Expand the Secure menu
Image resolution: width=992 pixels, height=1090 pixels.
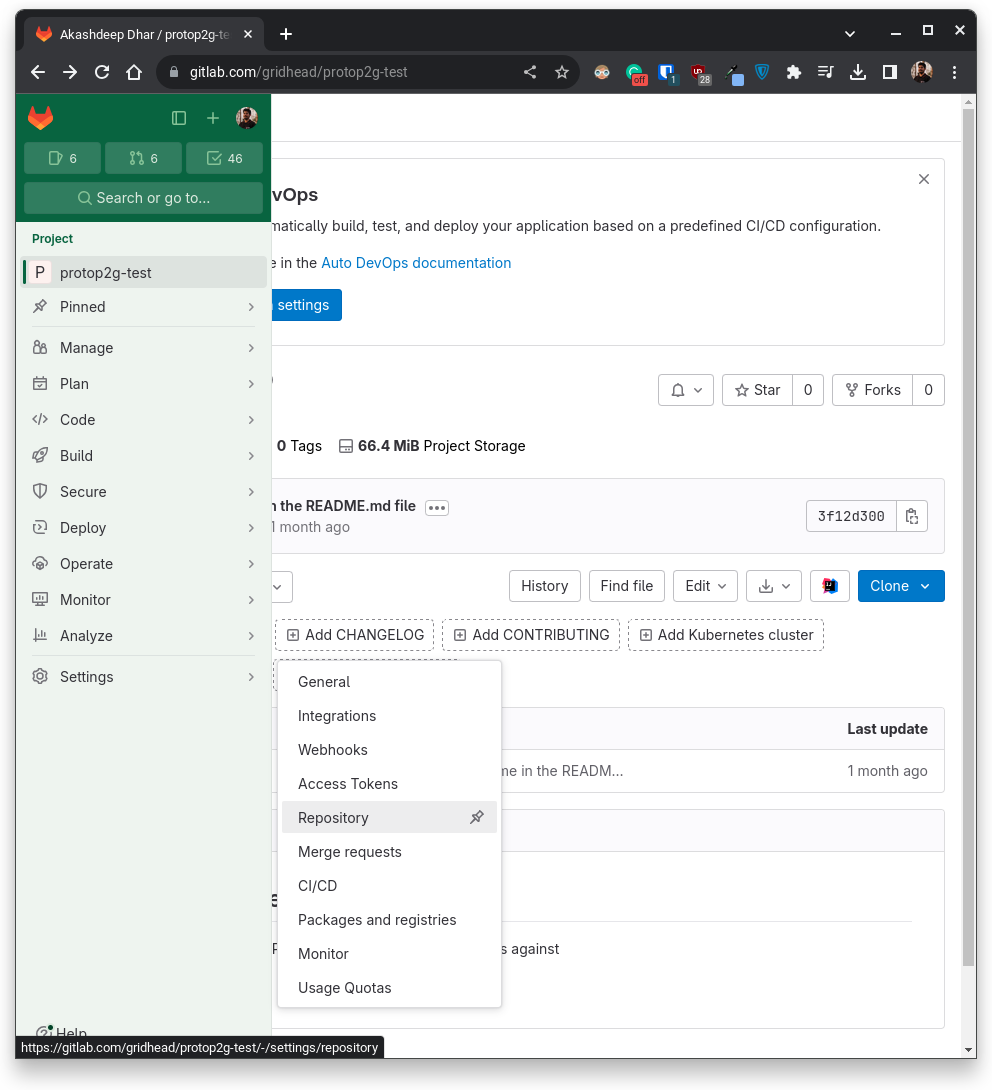(145, 492)
